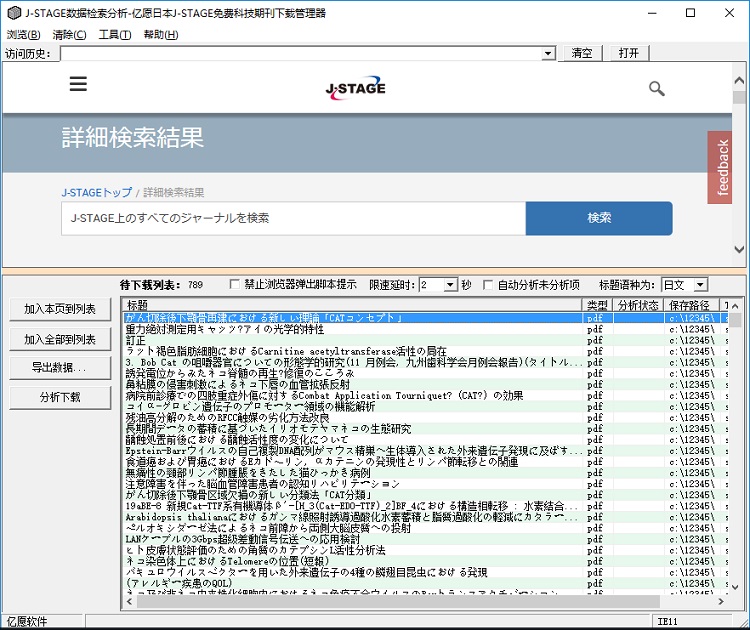Expand the 访问历史 dropdown

[549, 54]
